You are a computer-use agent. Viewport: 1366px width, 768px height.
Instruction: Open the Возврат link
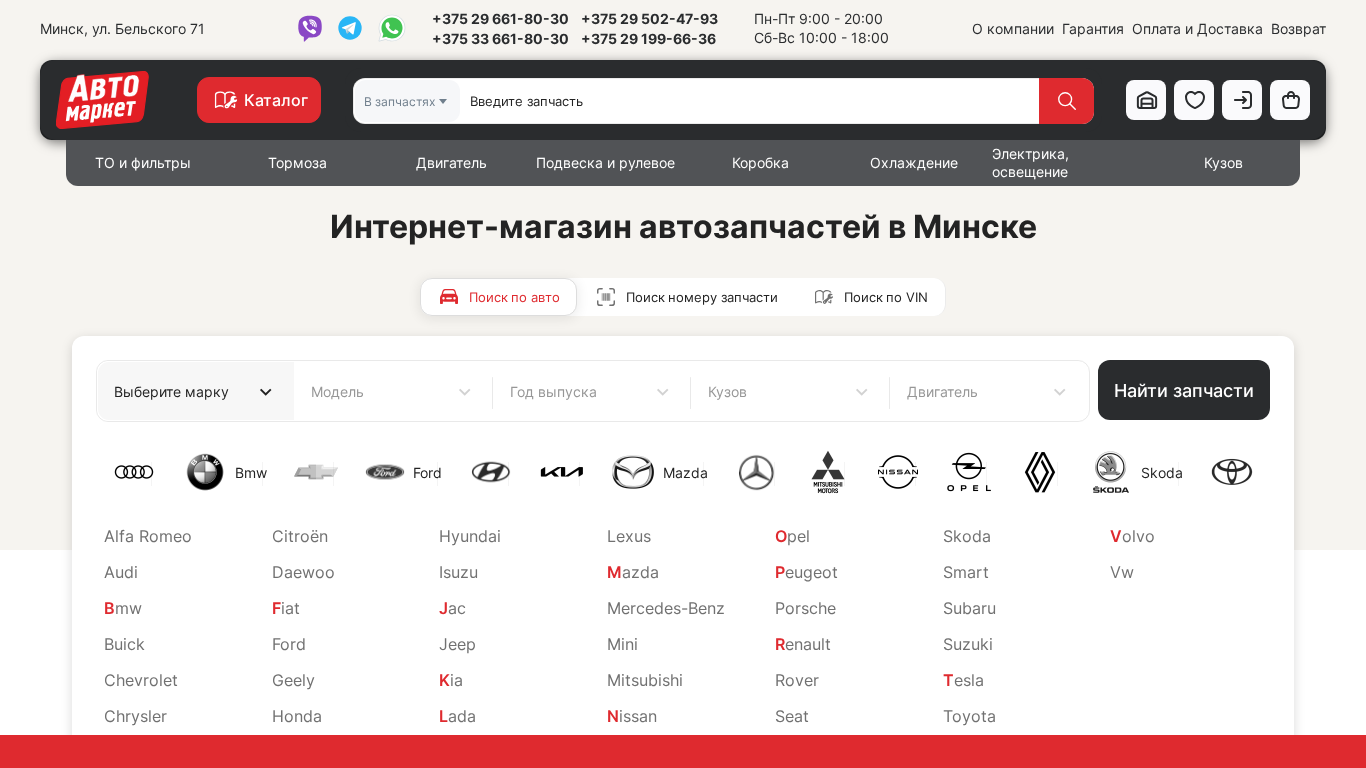pos(1298,29)
